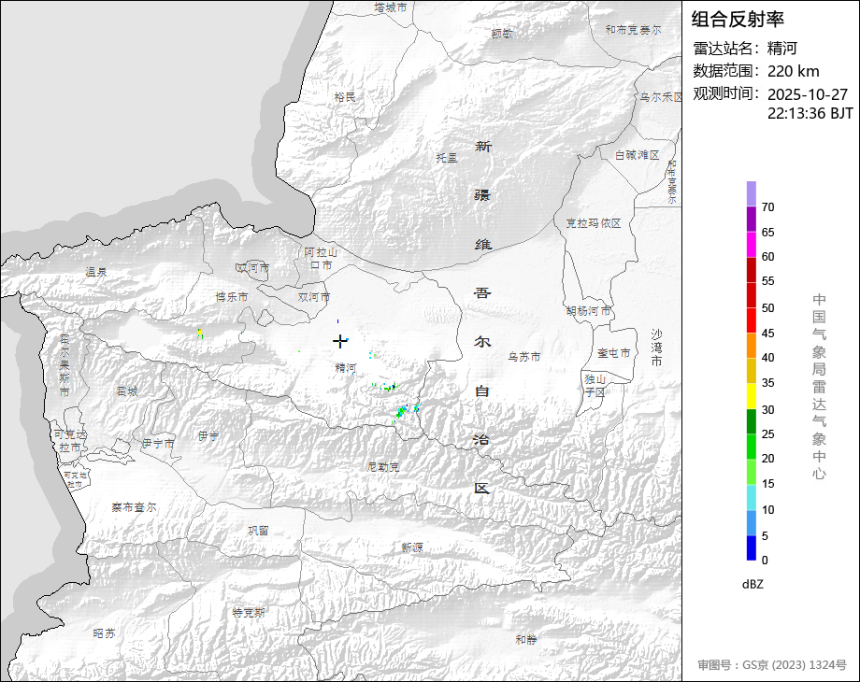Click the 裕民 map label

pyautogui.click(x=345, y=97)
